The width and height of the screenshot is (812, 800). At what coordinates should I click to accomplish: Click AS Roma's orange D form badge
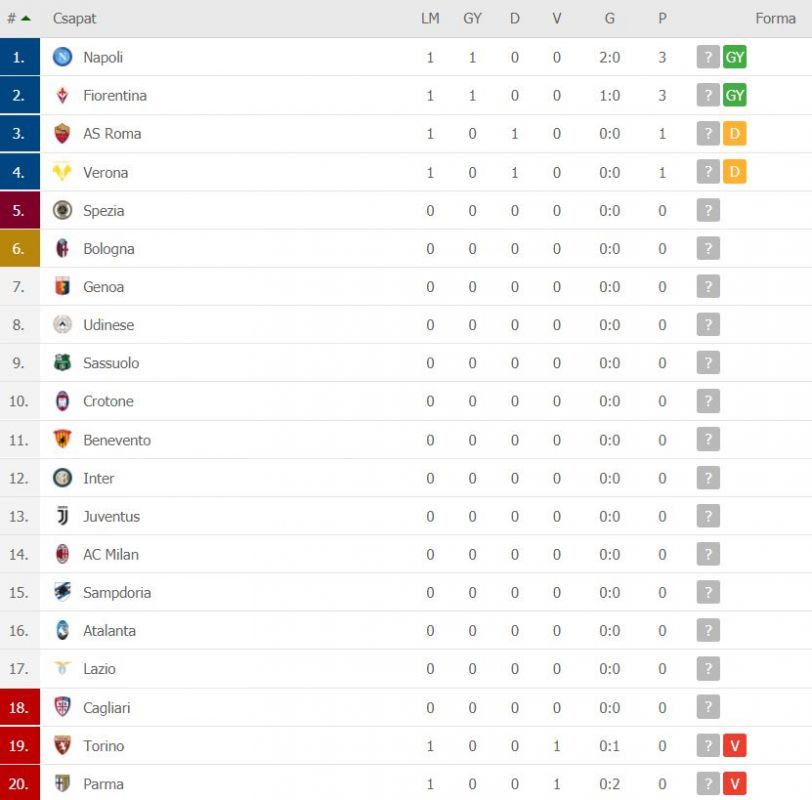coord(734,134)
